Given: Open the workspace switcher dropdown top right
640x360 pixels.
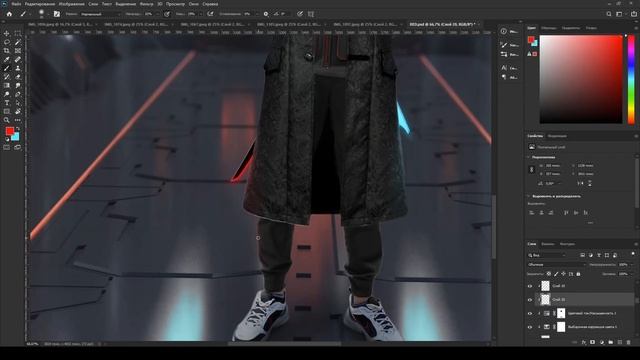Looking at the screenshot, I should [620, 14].
